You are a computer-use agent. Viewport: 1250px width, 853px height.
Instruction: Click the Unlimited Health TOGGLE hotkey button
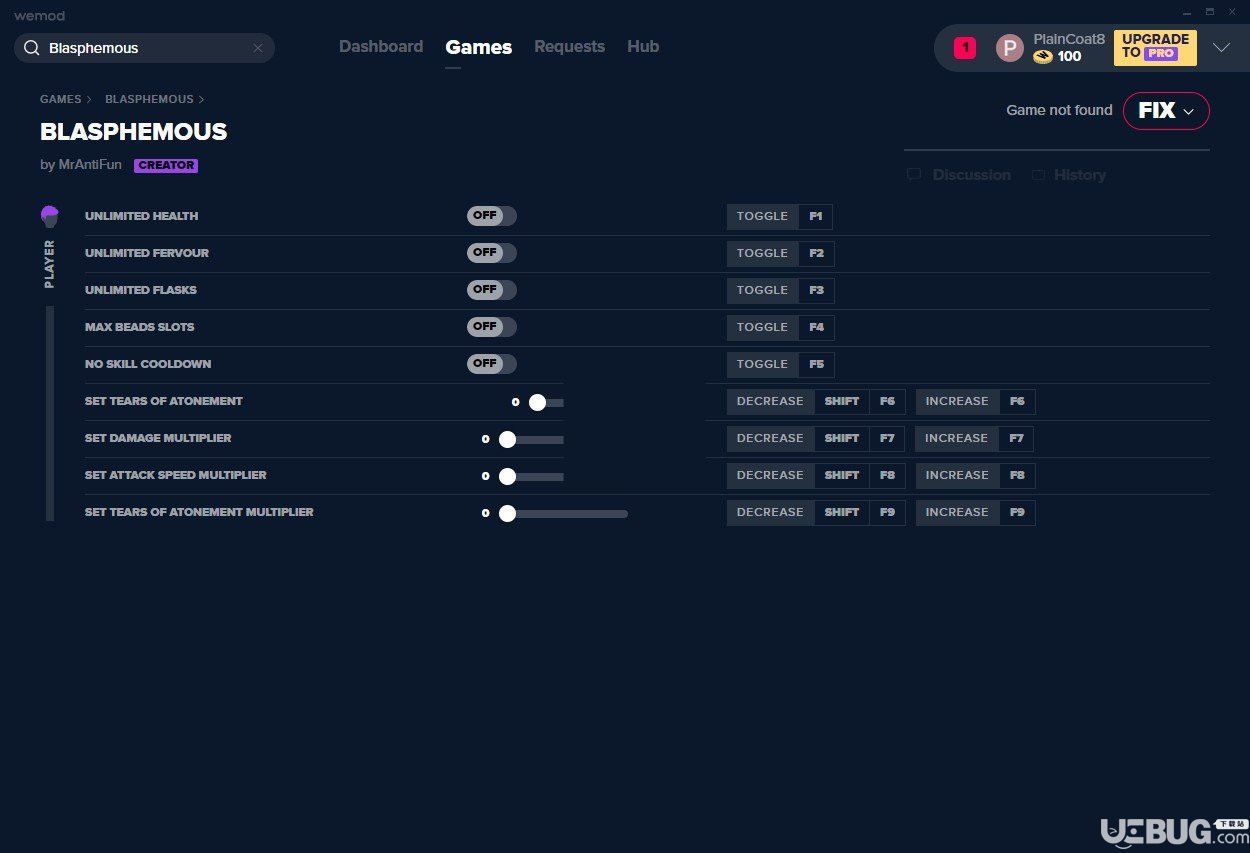762,216
